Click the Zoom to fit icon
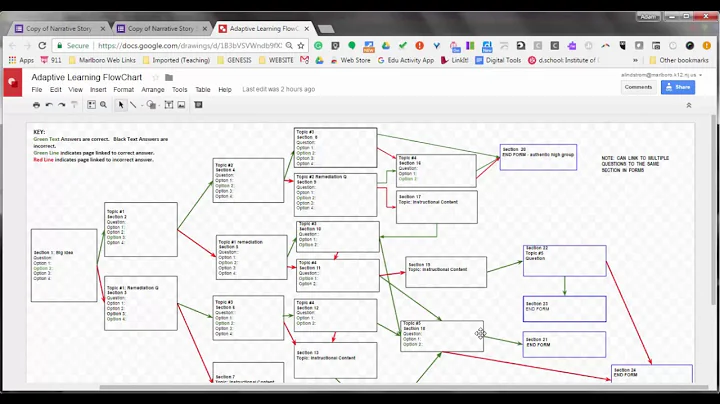Viewport: 720px width, 404px height. (x=91, y=105)
